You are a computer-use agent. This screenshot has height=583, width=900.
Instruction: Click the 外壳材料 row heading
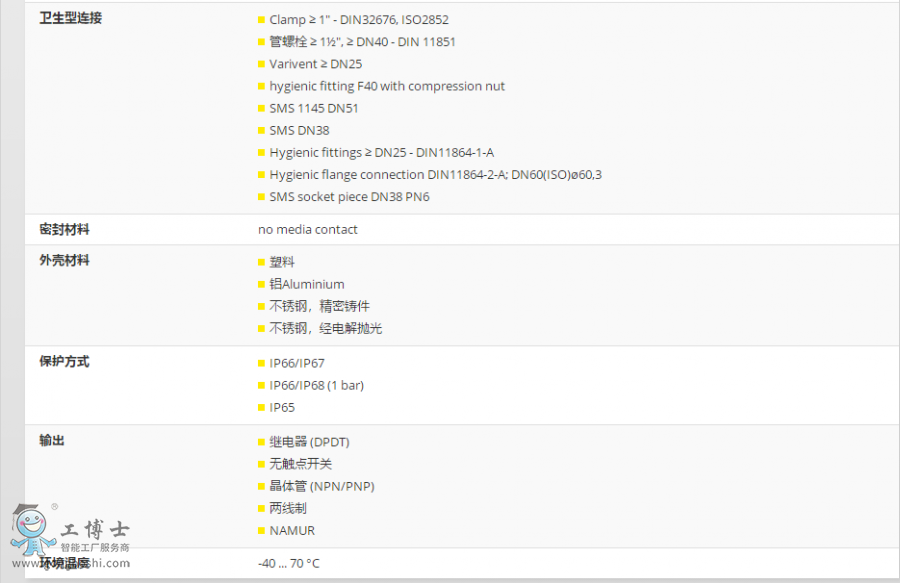pos(64,260)
